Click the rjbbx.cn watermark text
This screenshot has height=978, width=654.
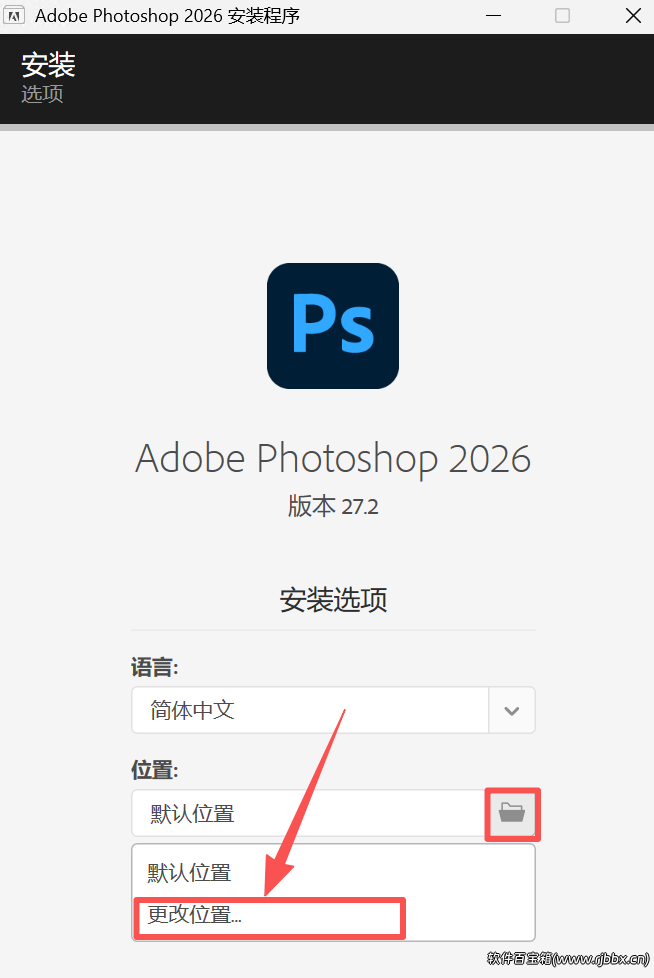coord(568,959)
